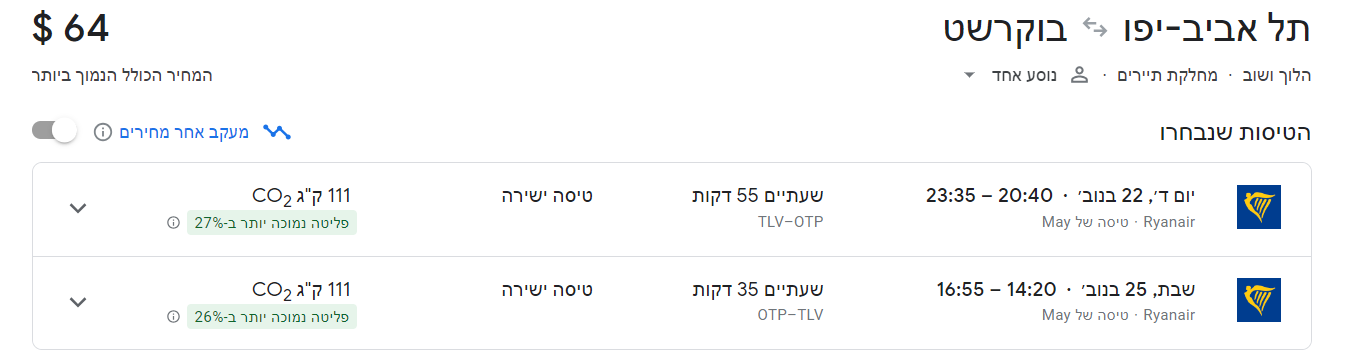This screenshot has height=364, width=1353.
Task: Expand the OTP–TLV flight details
Action: (78, 301)
